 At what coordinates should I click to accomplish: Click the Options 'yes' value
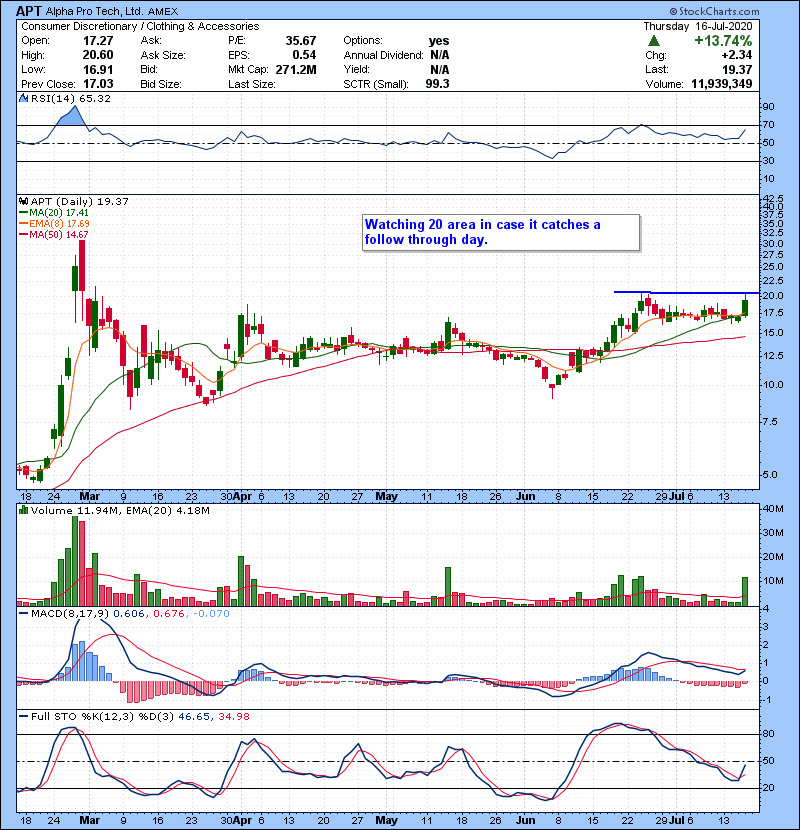[x=439, y=41]
